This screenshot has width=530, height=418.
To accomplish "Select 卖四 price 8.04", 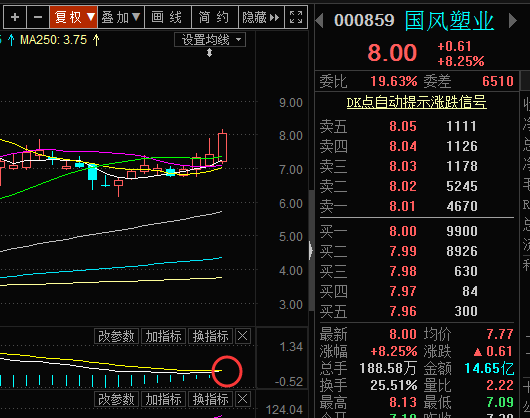I will coord(403,146).
